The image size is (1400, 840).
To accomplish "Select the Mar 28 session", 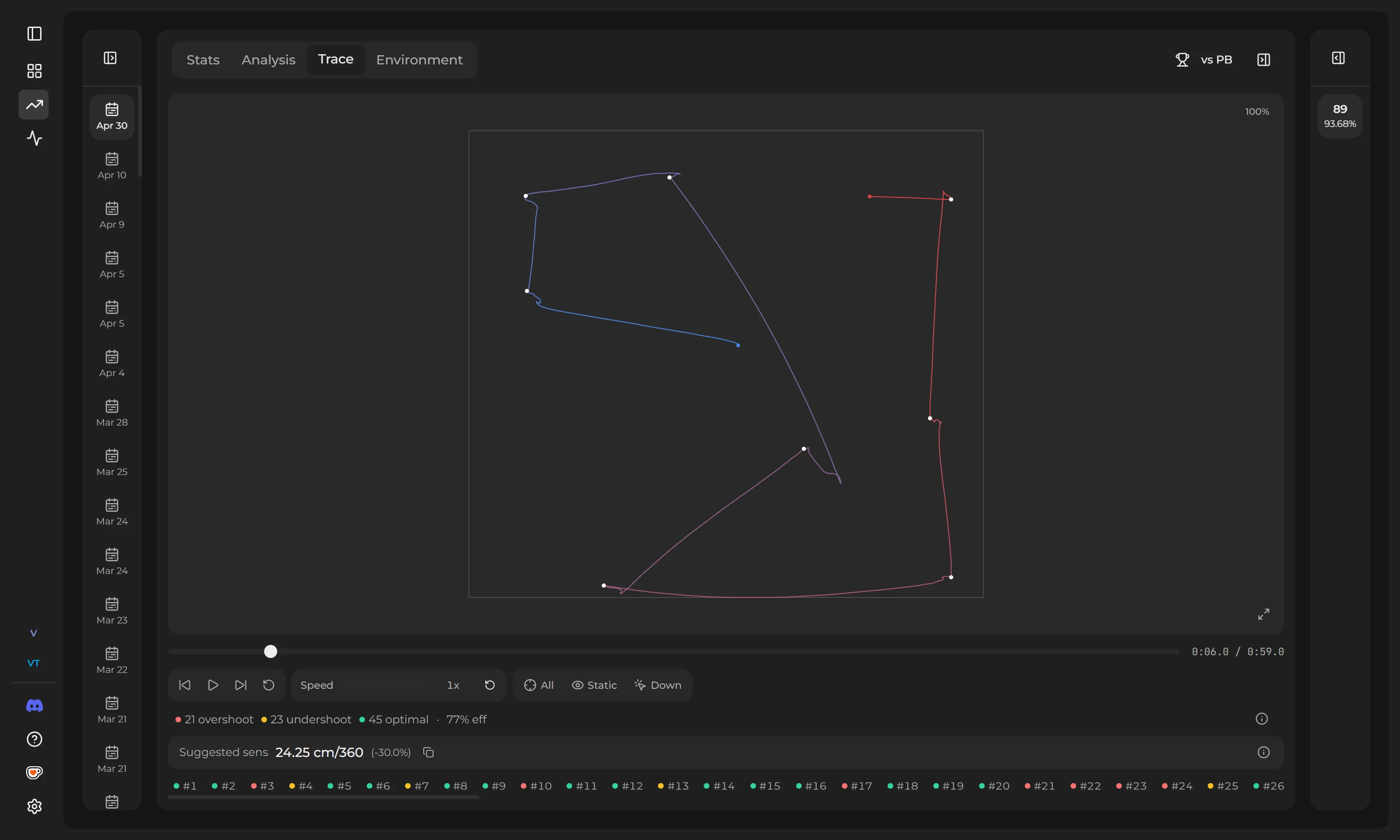I will tap(112, 413).
